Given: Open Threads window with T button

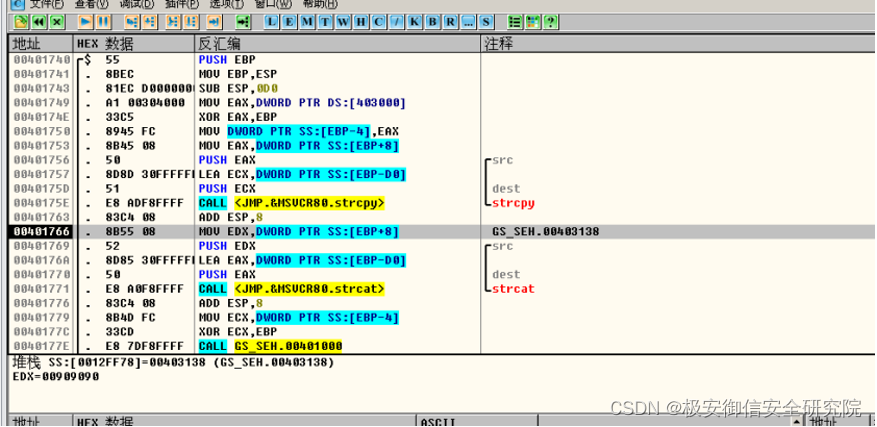Looking at the screenshot, I should pyautogui.click(x=325, y=22).
